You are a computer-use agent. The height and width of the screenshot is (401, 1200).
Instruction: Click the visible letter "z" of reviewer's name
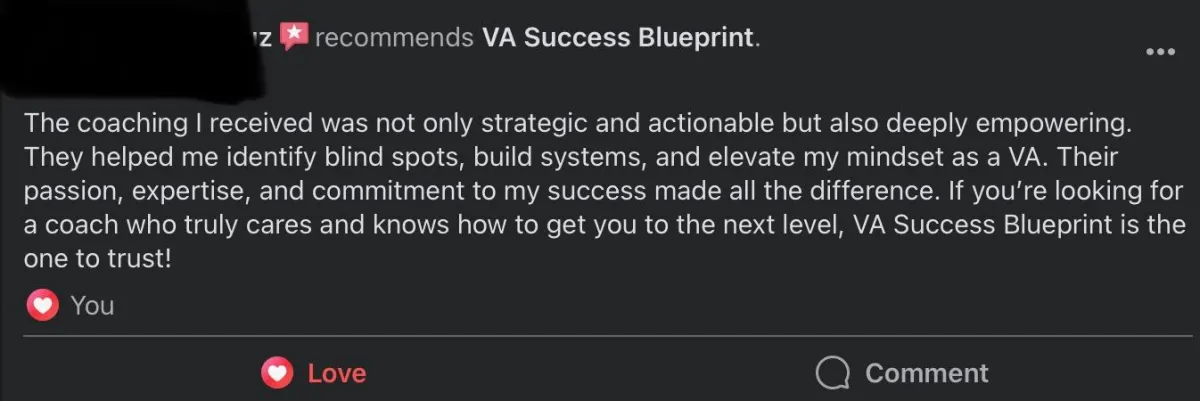267,39
